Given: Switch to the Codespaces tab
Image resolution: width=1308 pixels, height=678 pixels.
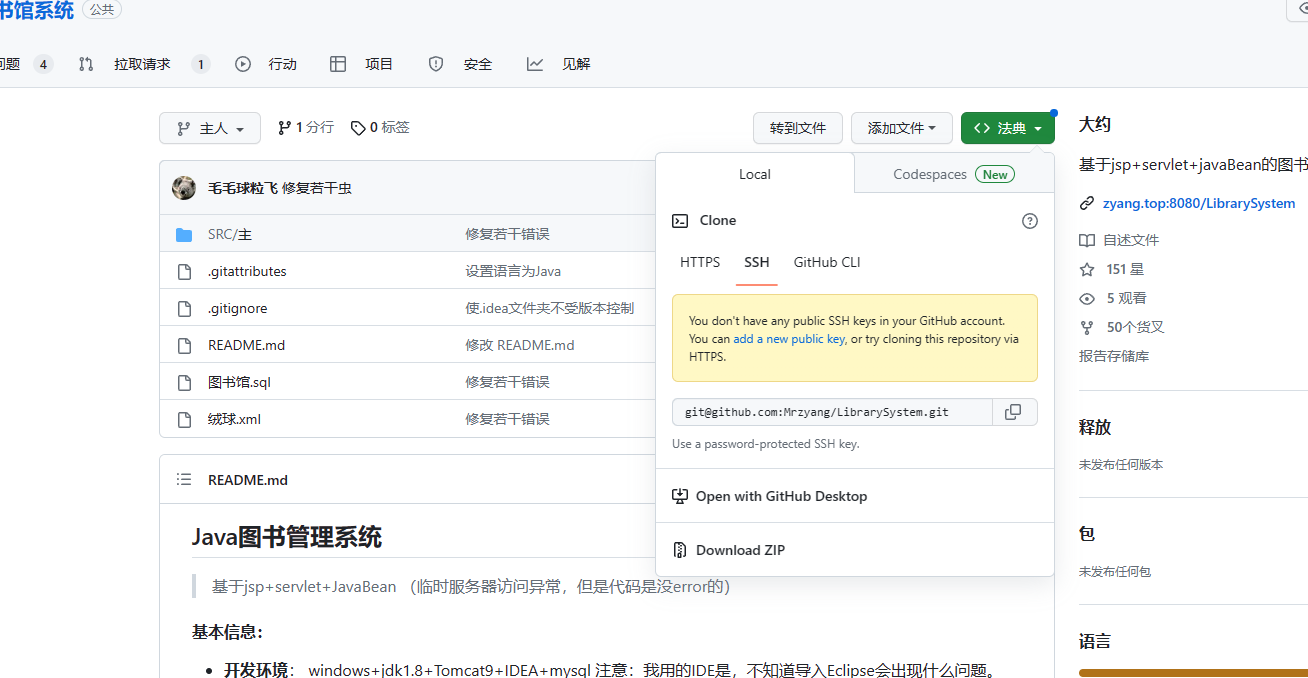Looking at the screenshot, I should tap(954, 174).
